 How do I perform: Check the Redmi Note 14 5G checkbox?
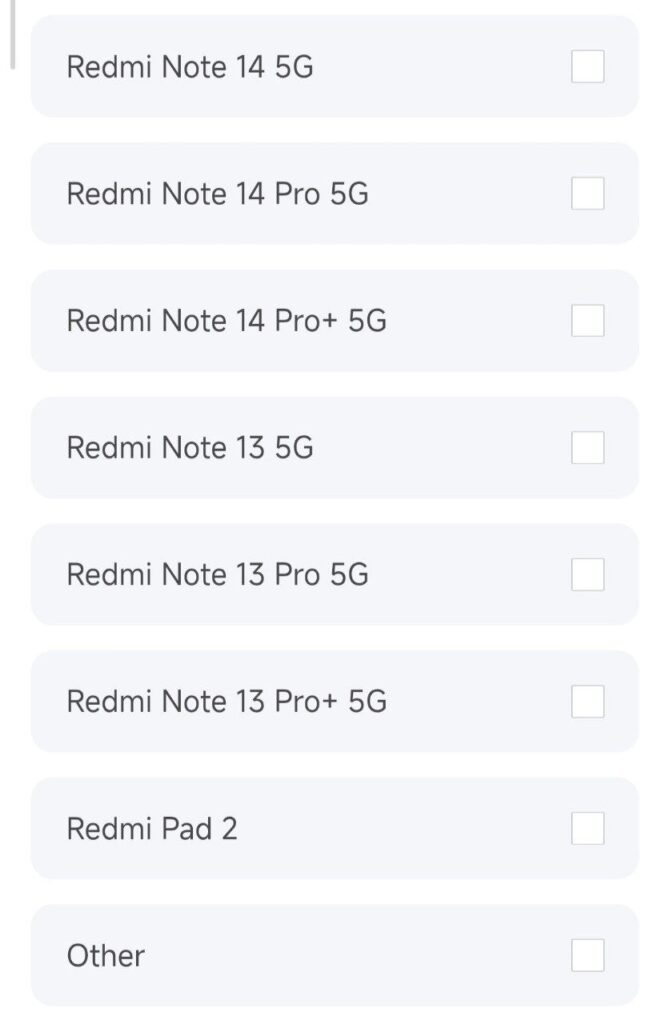pyautogui.click(x=588, y=67)
